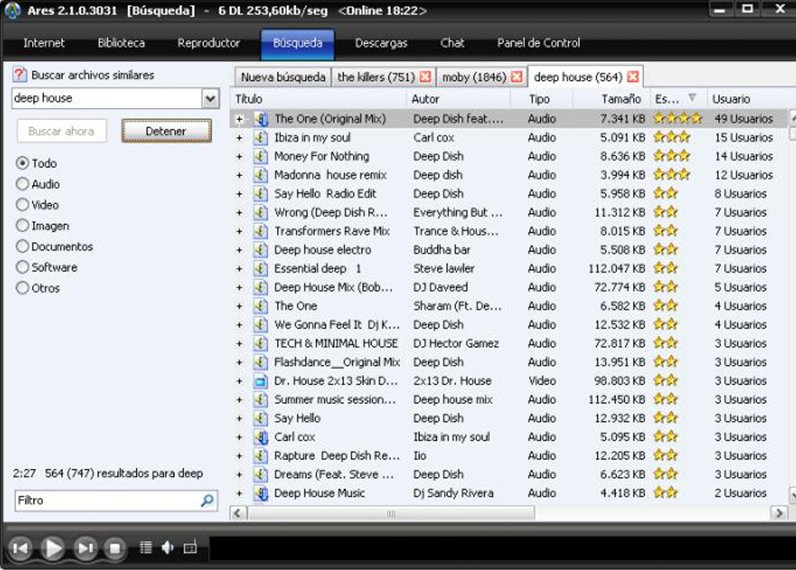Click the help icon by Buscar archivos similares

click(19, 75)
